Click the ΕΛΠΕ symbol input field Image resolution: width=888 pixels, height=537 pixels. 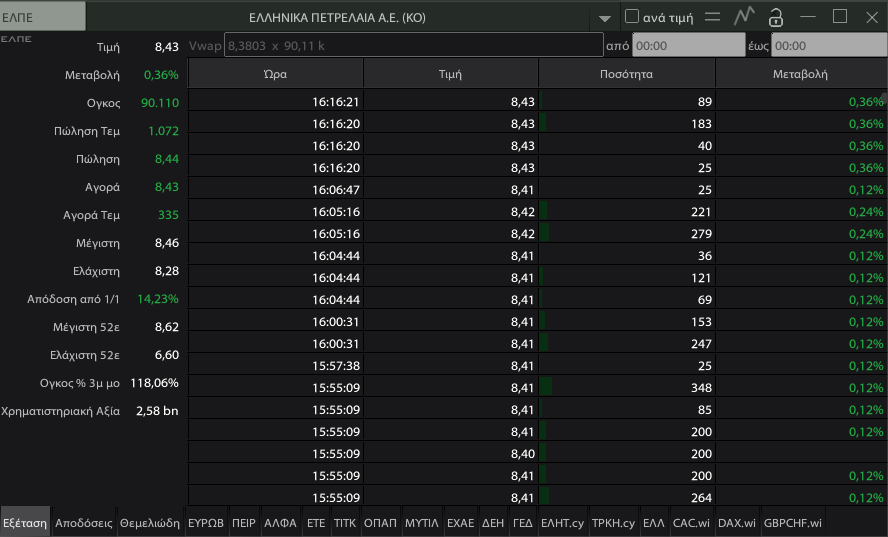(x=43, y=16)
